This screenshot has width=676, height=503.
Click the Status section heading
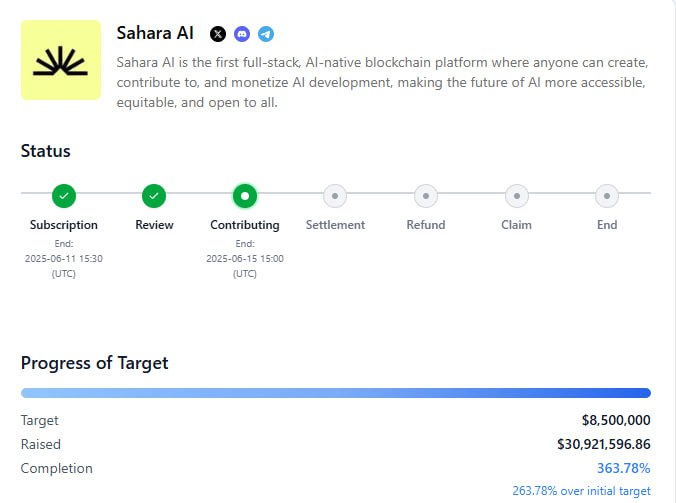tap(46, 151)
